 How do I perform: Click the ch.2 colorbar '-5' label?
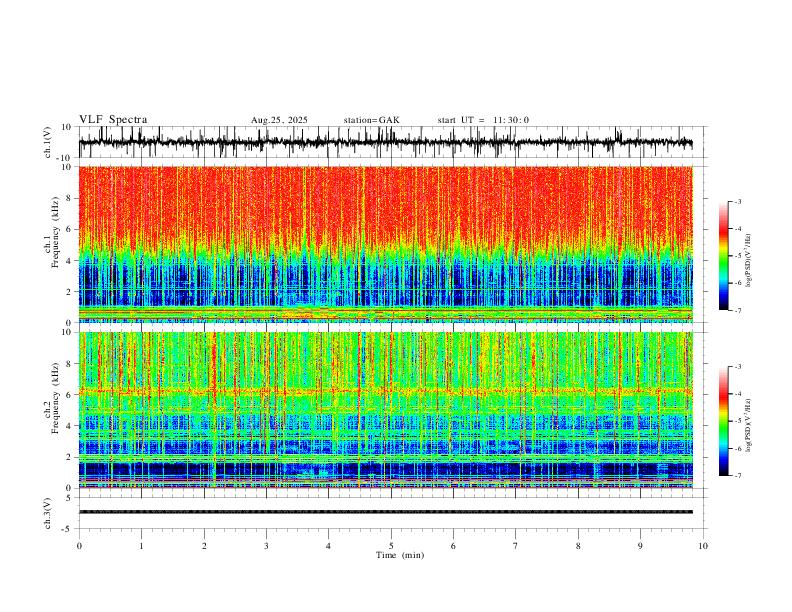[737, 421]
